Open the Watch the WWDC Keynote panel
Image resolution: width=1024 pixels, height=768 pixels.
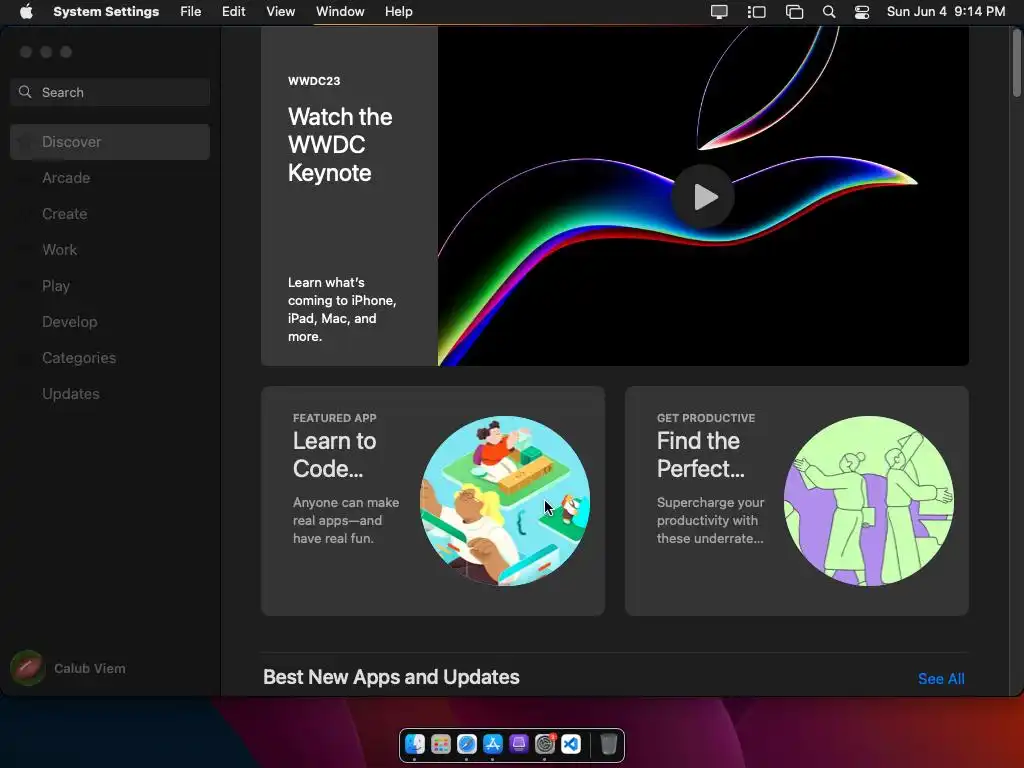349,196
